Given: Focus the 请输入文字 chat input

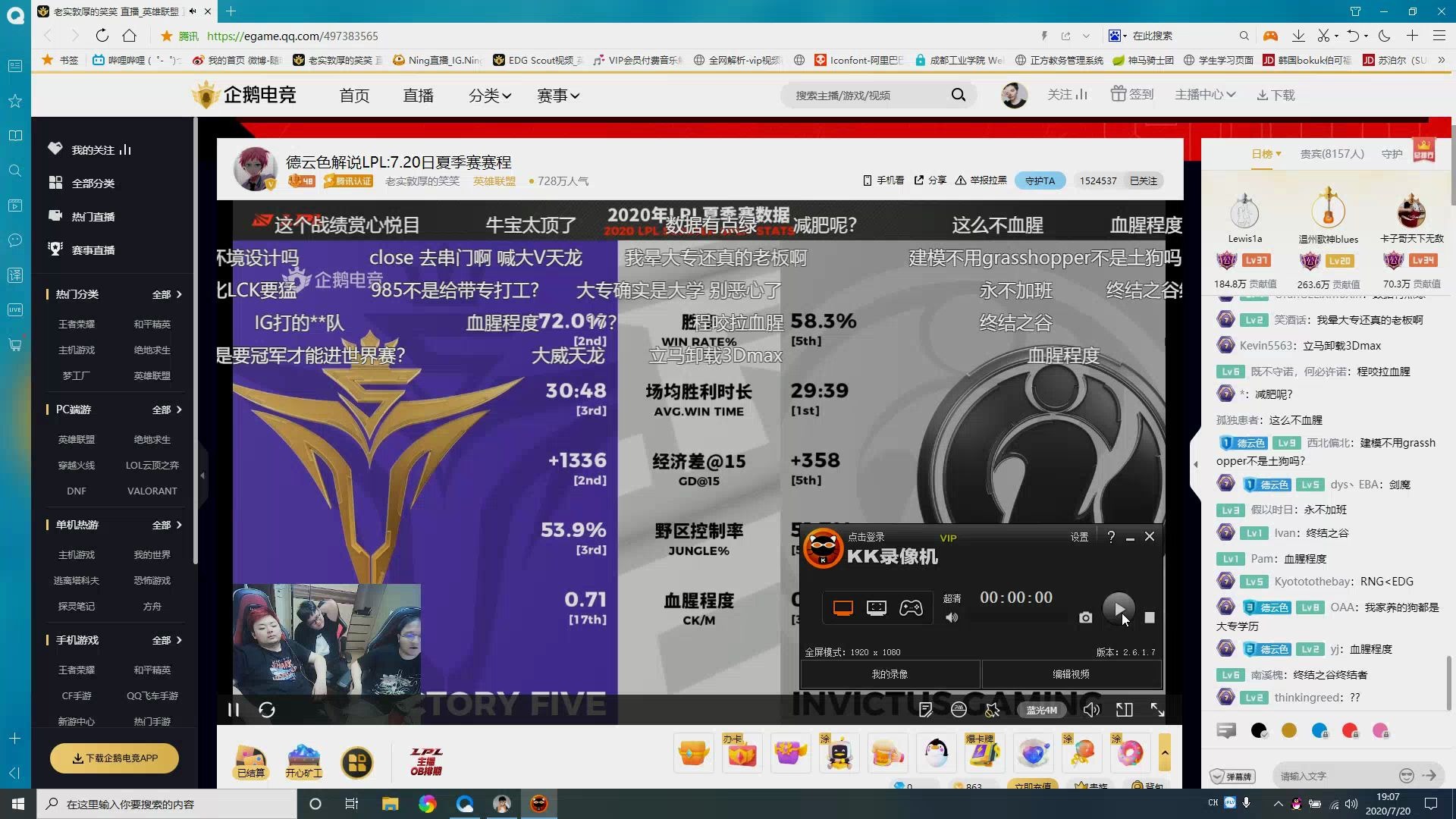Looking at the screenshot, I should (x=1335, y=776).
